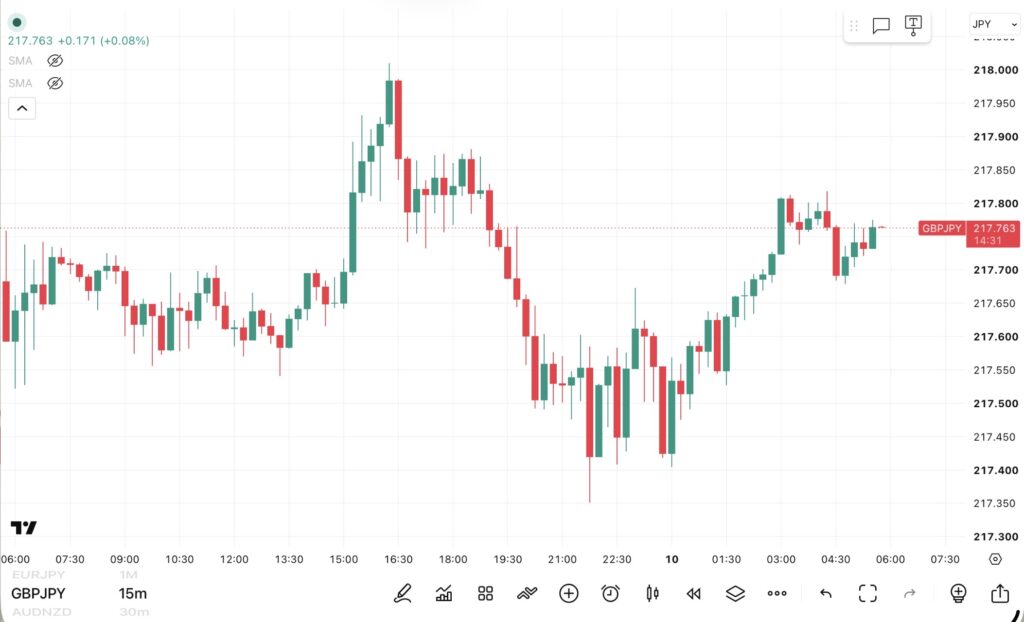Toggle visibility of the second SMA indicator
This screenshot has width=1024, height=622.
[x=55, y=84]
